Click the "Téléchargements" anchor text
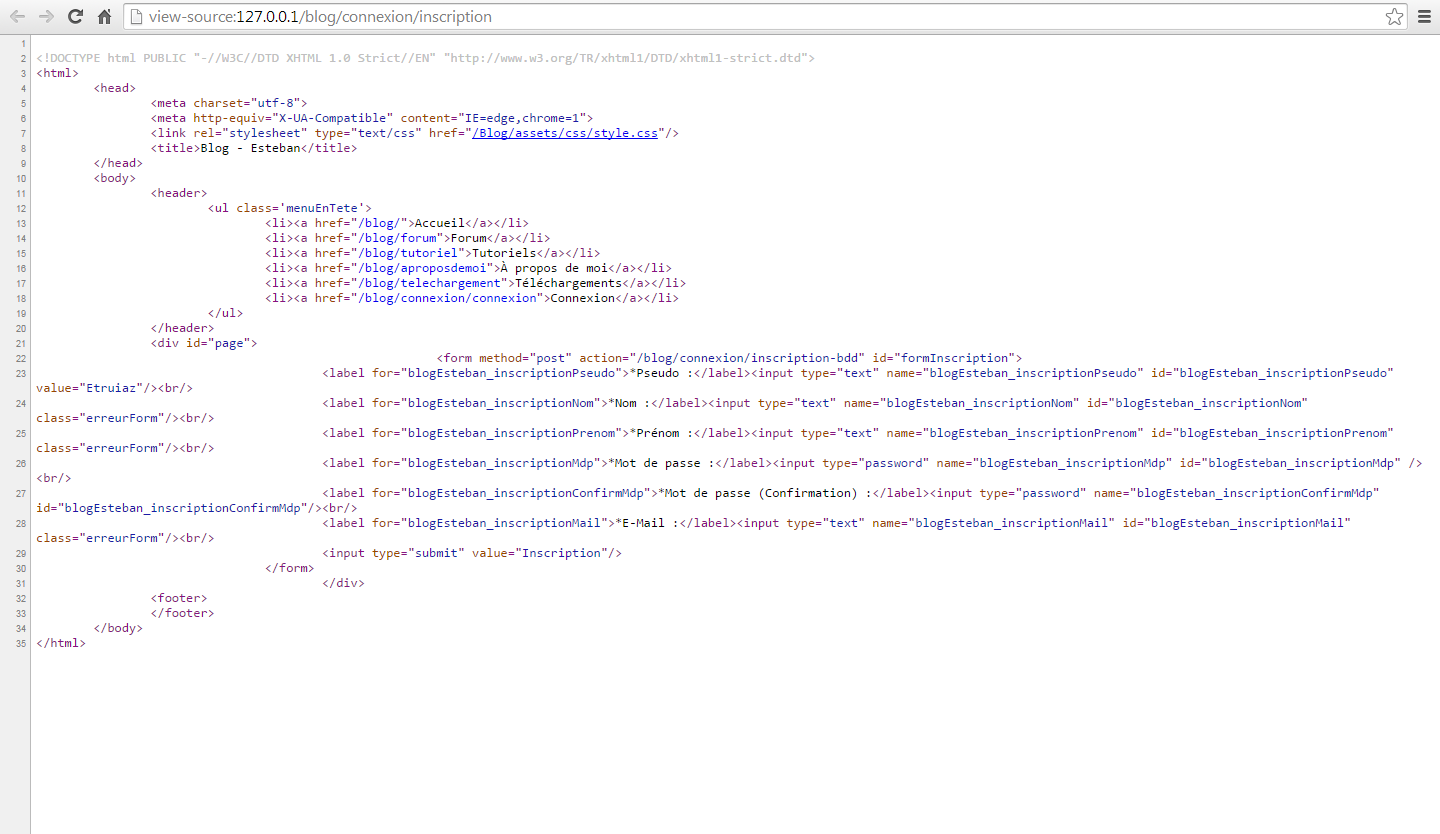The image size is (1440, 834). coord(568,283)
